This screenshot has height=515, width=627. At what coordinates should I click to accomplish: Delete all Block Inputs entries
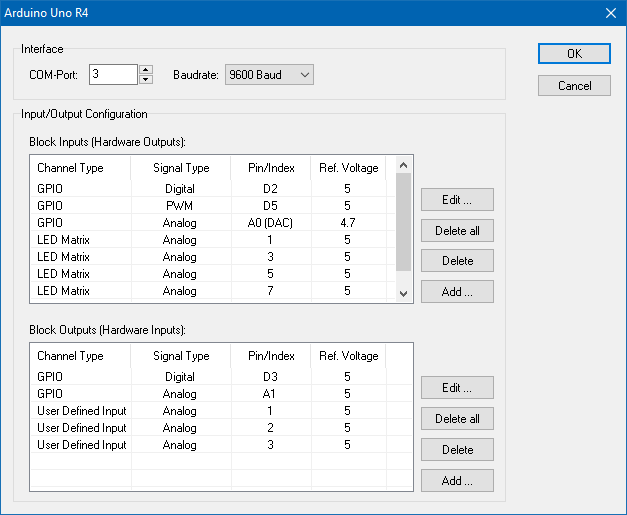(457, 231)
